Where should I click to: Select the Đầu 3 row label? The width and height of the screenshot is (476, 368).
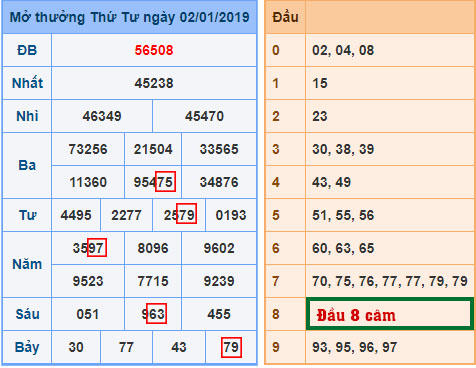(276, 149)
